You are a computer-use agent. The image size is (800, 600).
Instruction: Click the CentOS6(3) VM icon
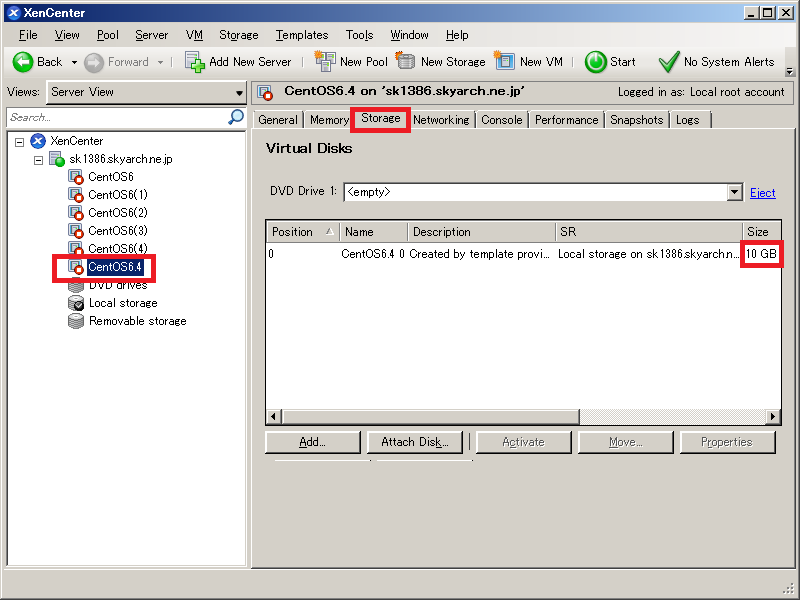click(76, 231)
